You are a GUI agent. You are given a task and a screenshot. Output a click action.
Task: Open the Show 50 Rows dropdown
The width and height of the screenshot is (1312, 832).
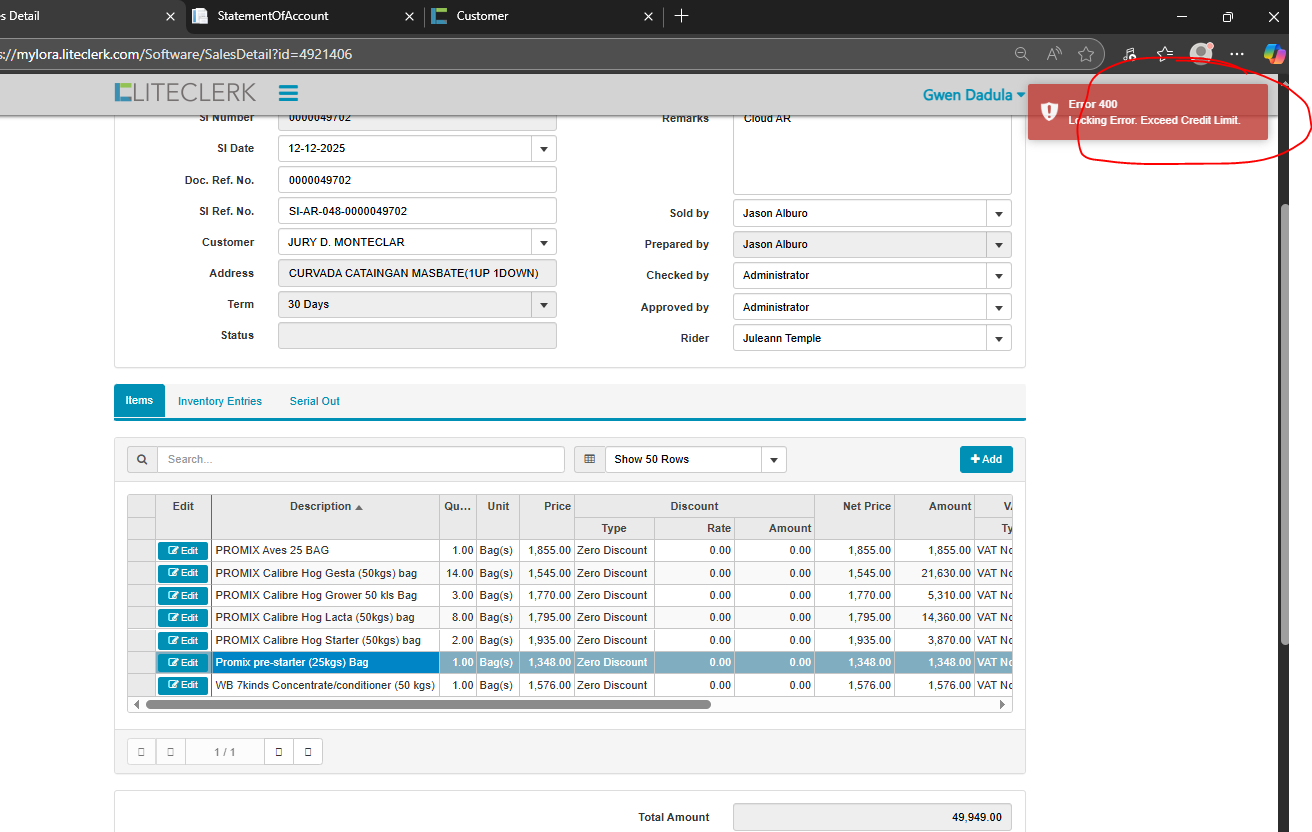coord(773,460)
